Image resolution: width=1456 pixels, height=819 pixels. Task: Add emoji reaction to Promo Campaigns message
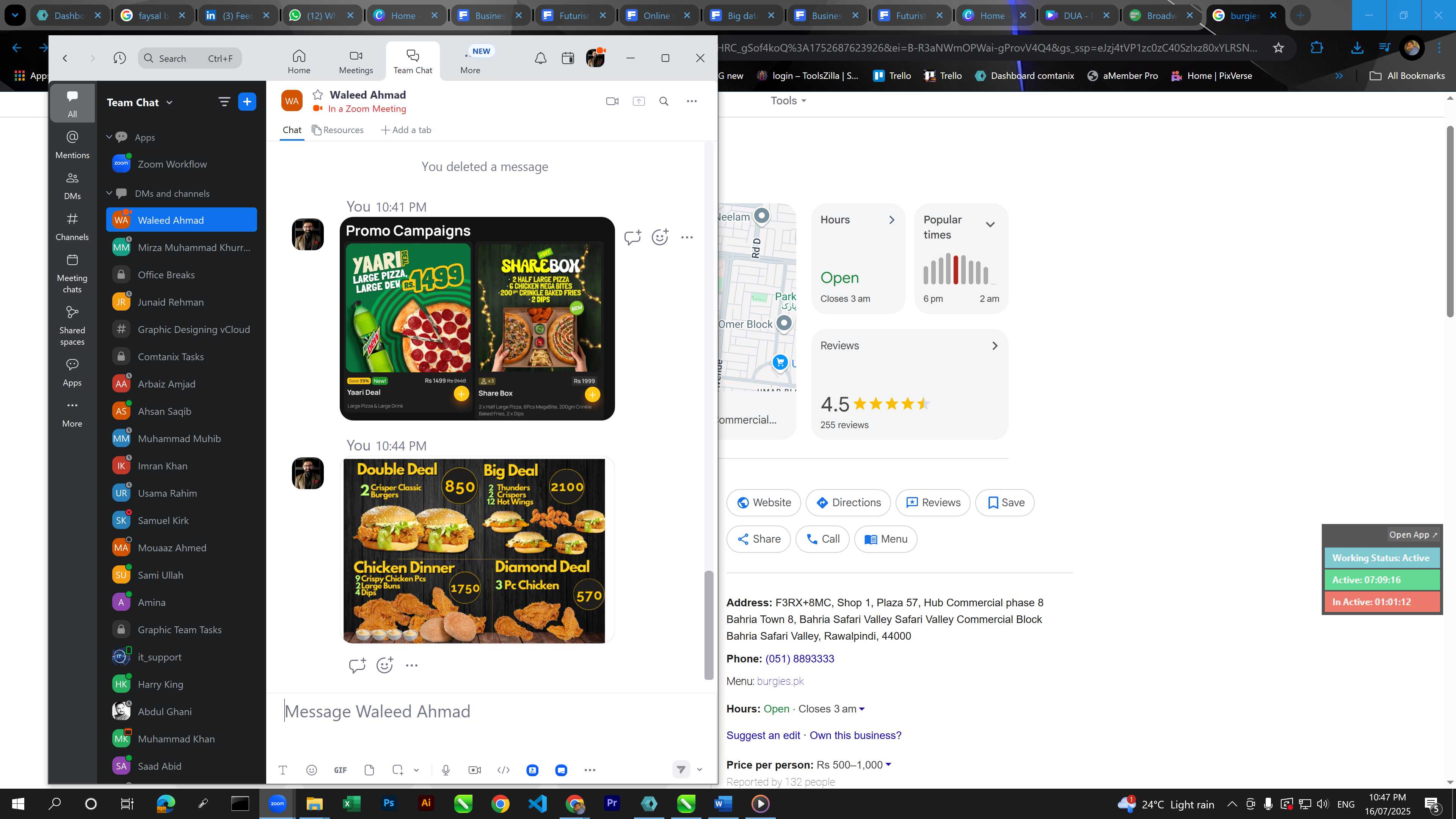(660, 237)
